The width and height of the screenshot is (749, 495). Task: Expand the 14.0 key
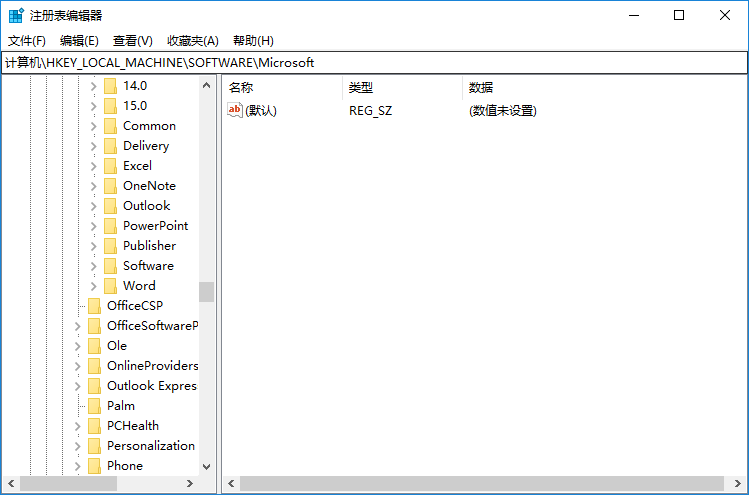[94, 86]
